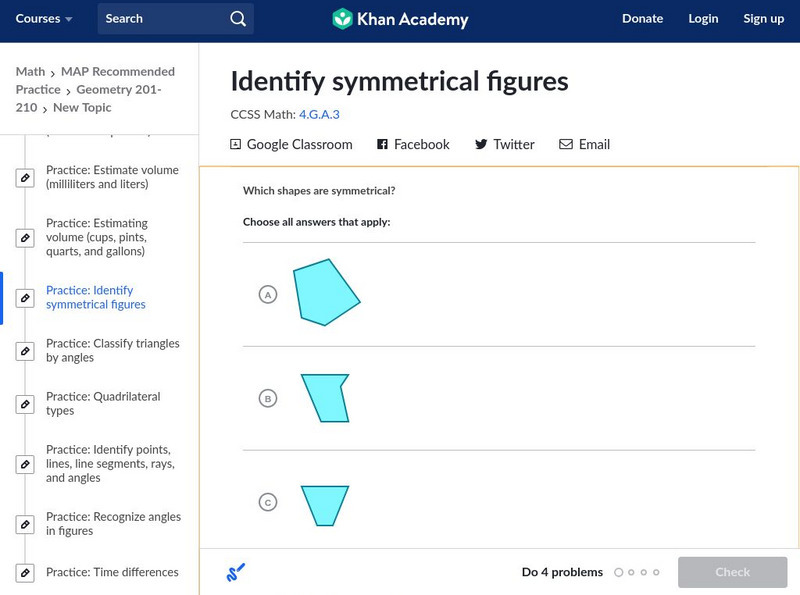Click the Check button
This screenshot has height=595, width=800.
coord(732,572)
